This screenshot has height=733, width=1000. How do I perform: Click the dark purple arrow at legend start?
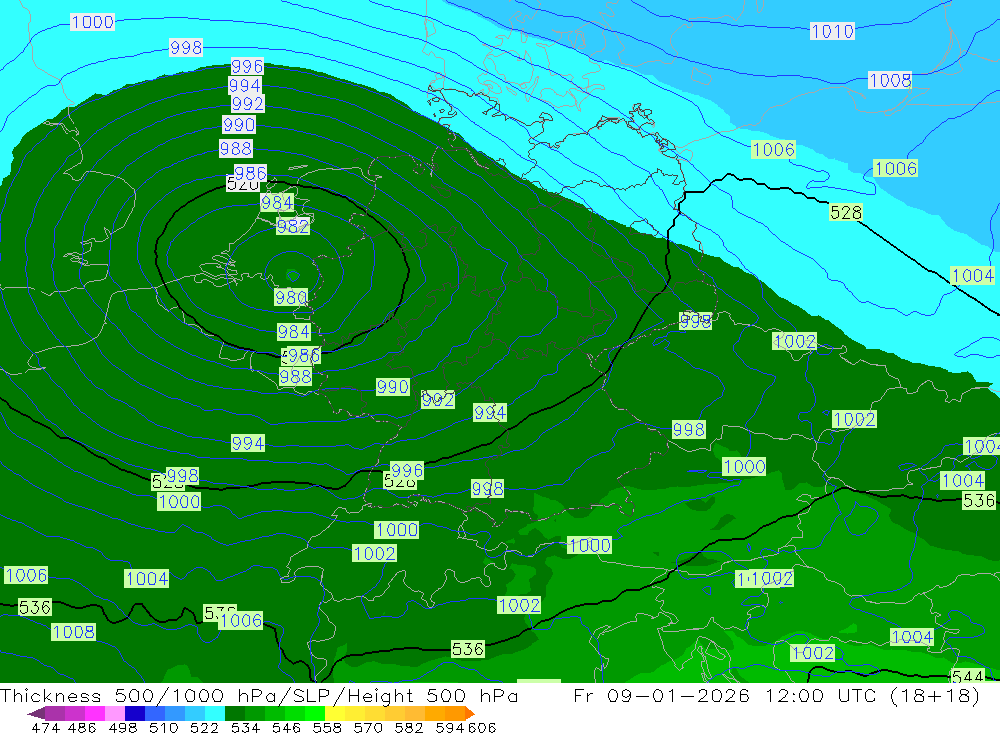36,713
